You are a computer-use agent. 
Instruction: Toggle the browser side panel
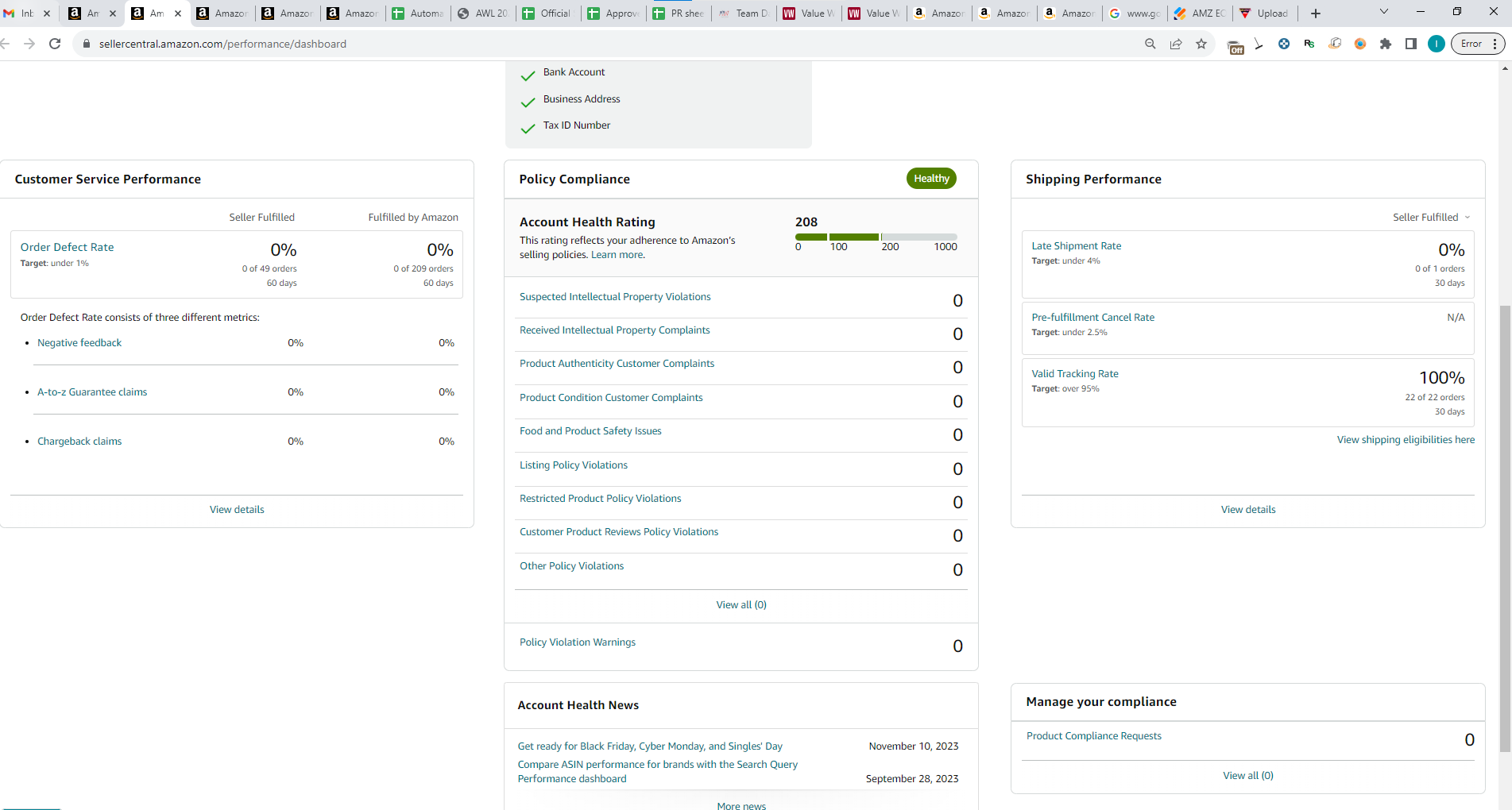[x=1411, y=44]
